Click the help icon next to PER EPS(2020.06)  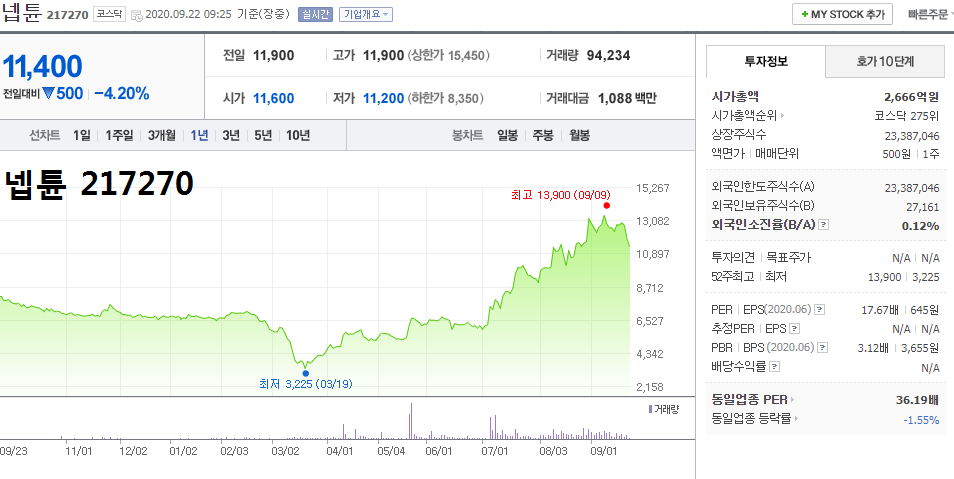(820, 310)
